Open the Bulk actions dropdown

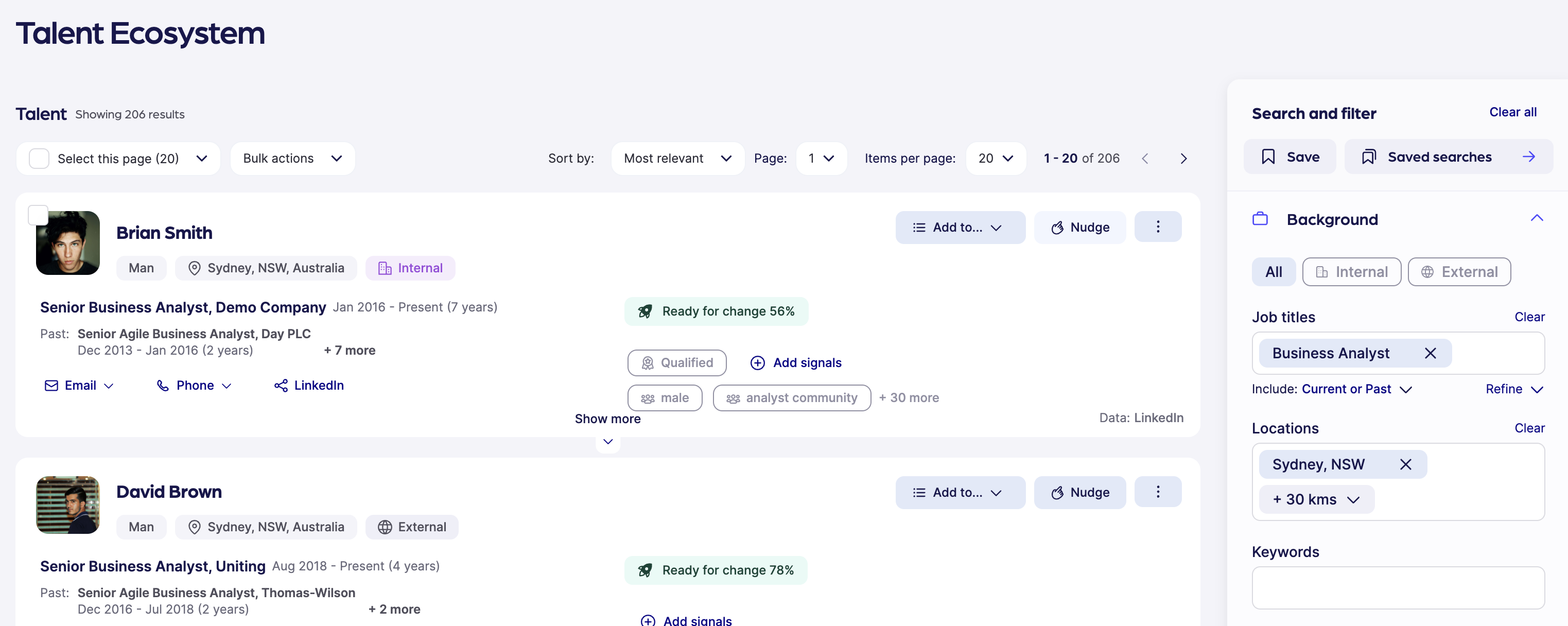point(292,159)
